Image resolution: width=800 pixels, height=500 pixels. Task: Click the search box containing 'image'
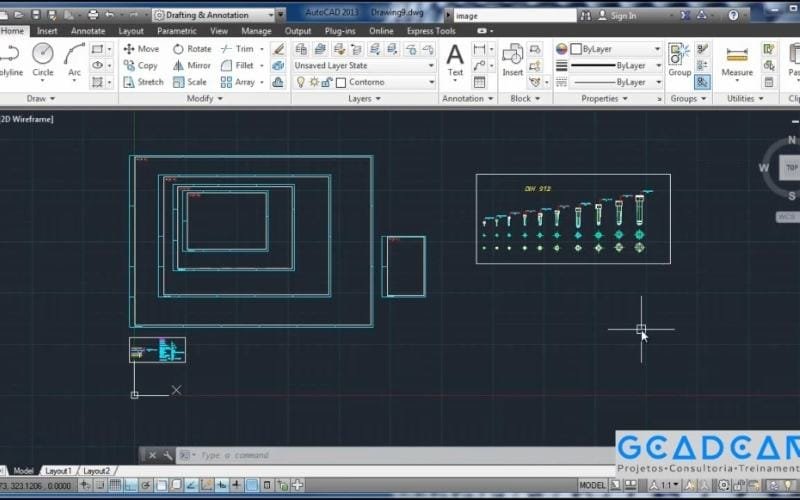514,16
